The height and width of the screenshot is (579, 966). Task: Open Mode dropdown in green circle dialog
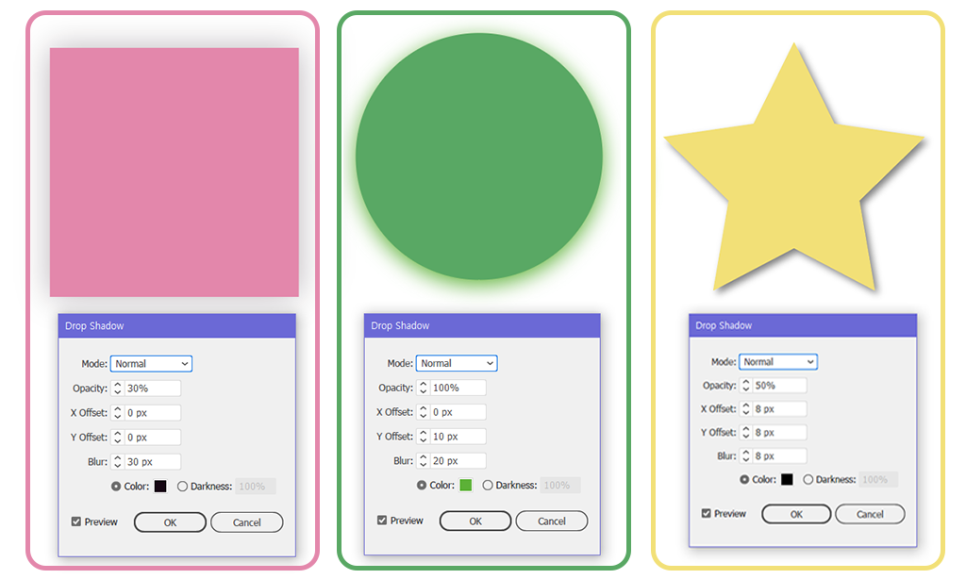(457, 363)
